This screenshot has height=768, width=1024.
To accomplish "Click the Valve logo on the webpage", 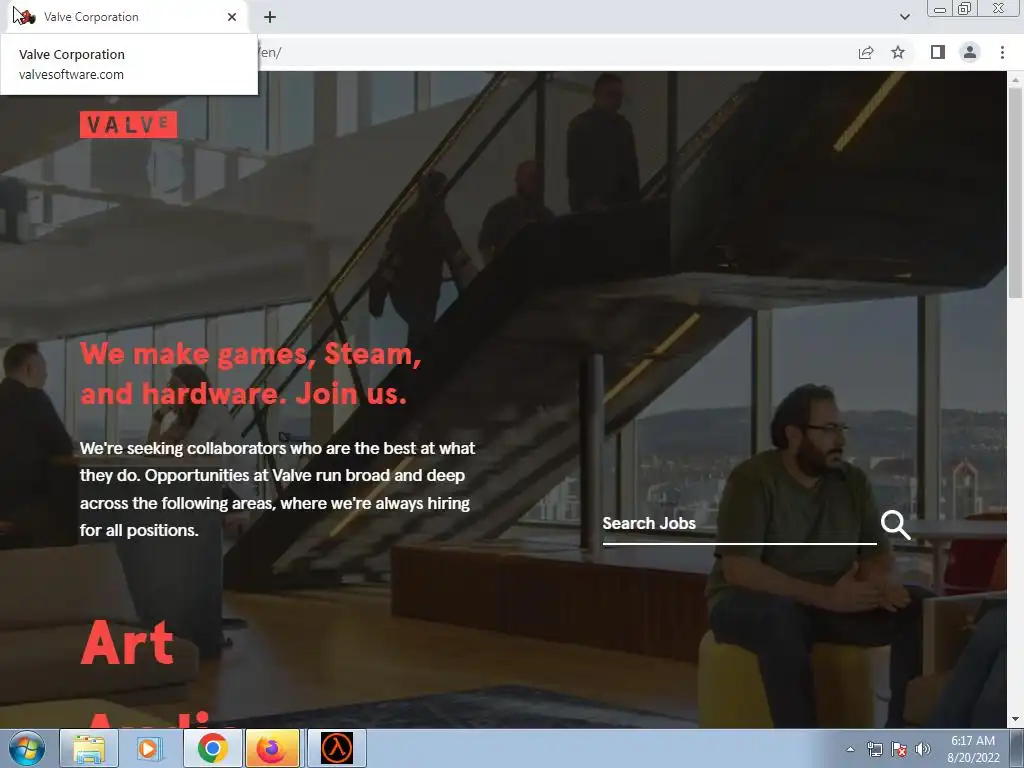I will [x=128, y=125].
